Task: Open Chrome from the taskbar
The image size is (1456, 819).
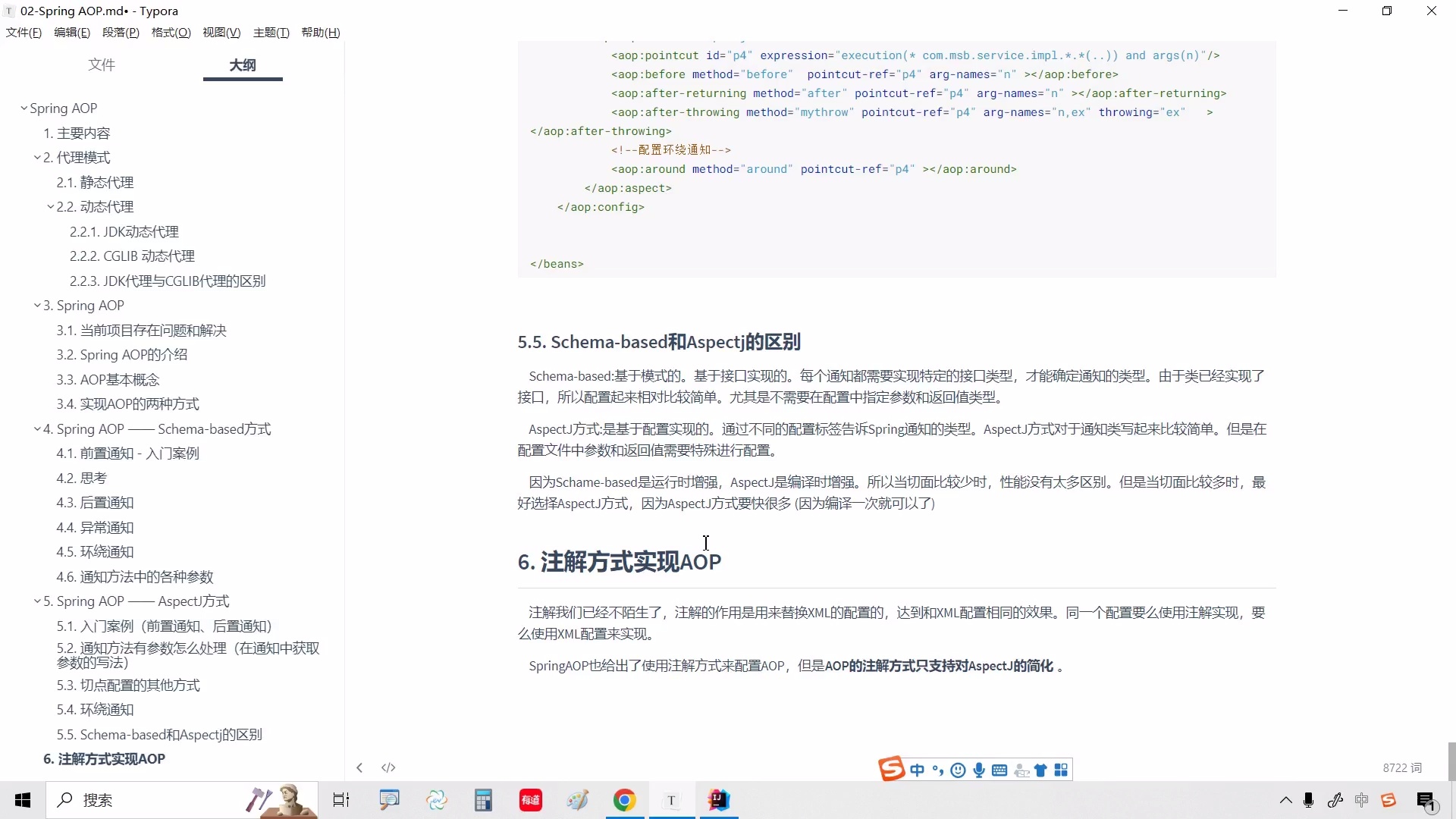Action: pos(624,800)
